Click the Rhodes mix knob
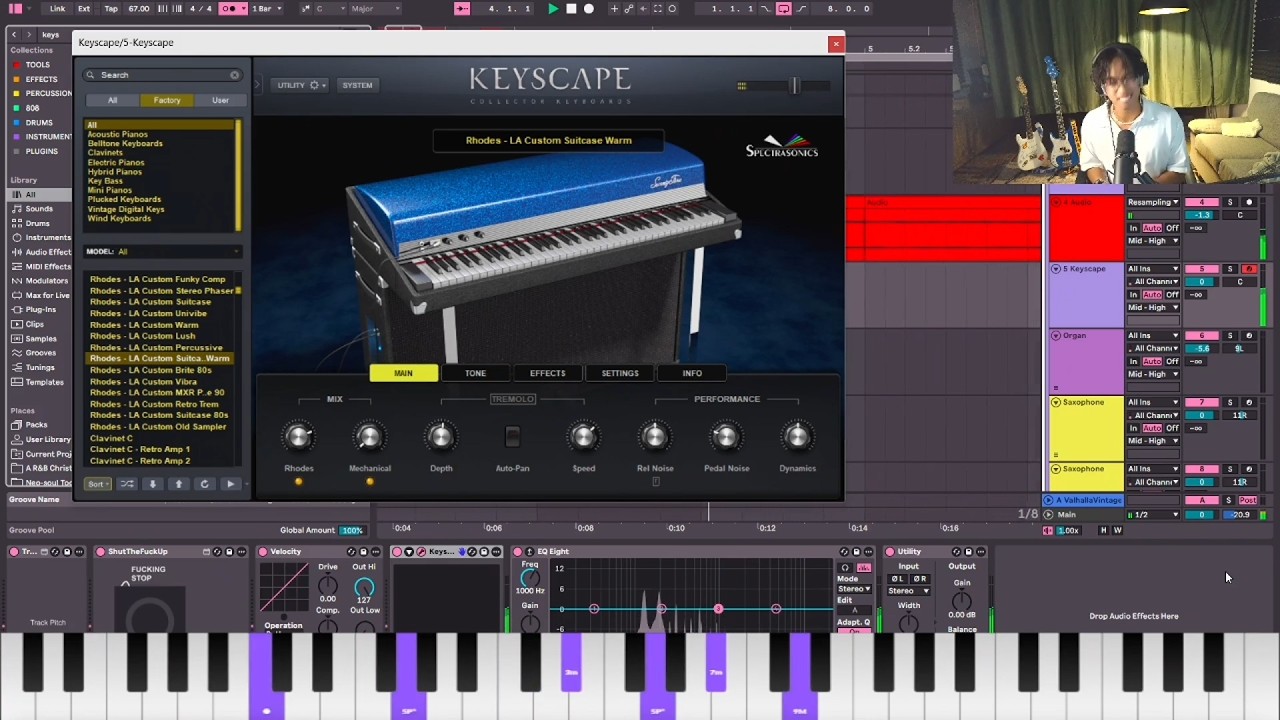Viewport: 1280px width, 720px height. click(x=298, y=437)
